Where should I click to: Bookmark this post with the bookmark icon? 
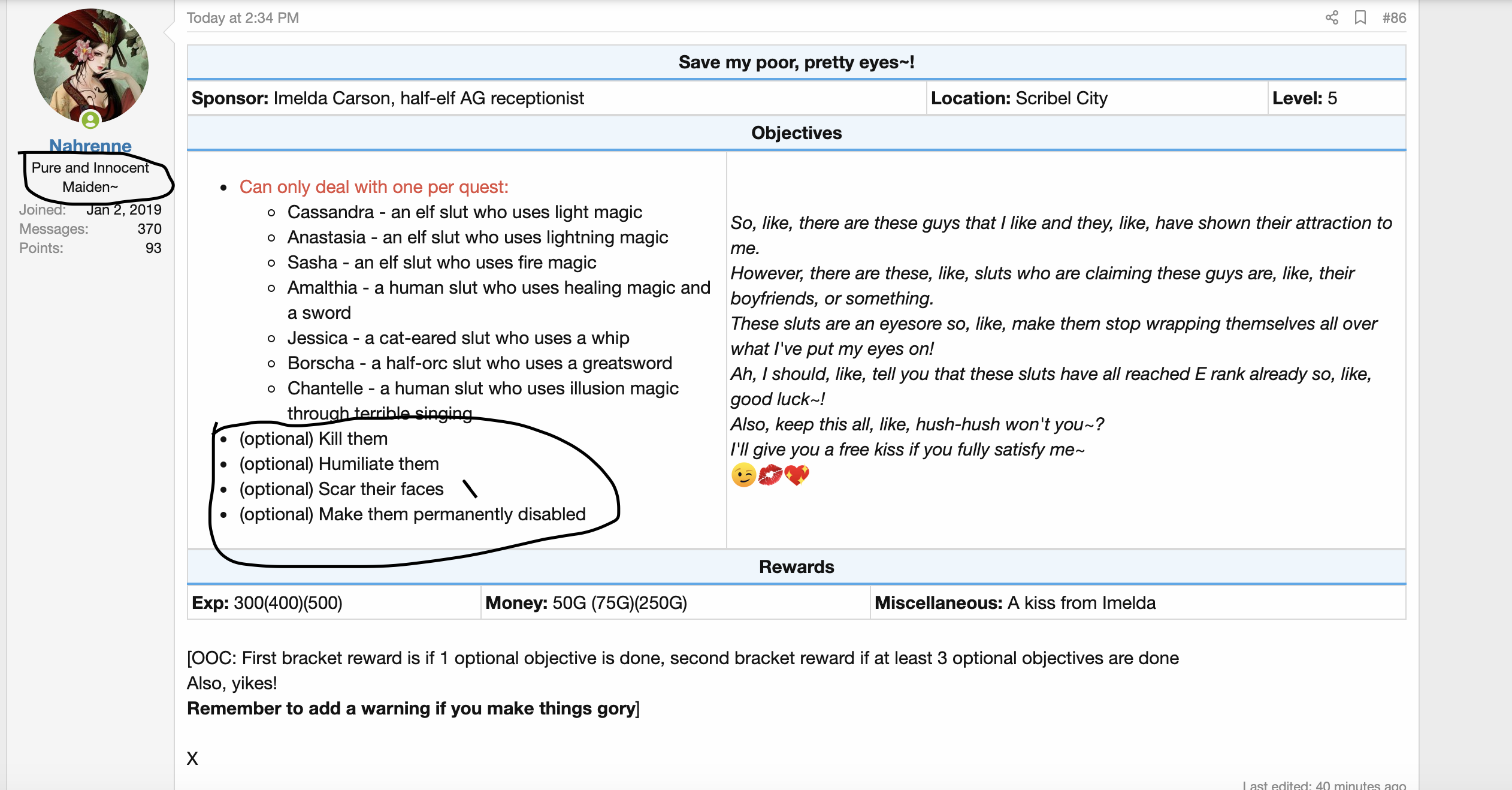click(1360, 17)
